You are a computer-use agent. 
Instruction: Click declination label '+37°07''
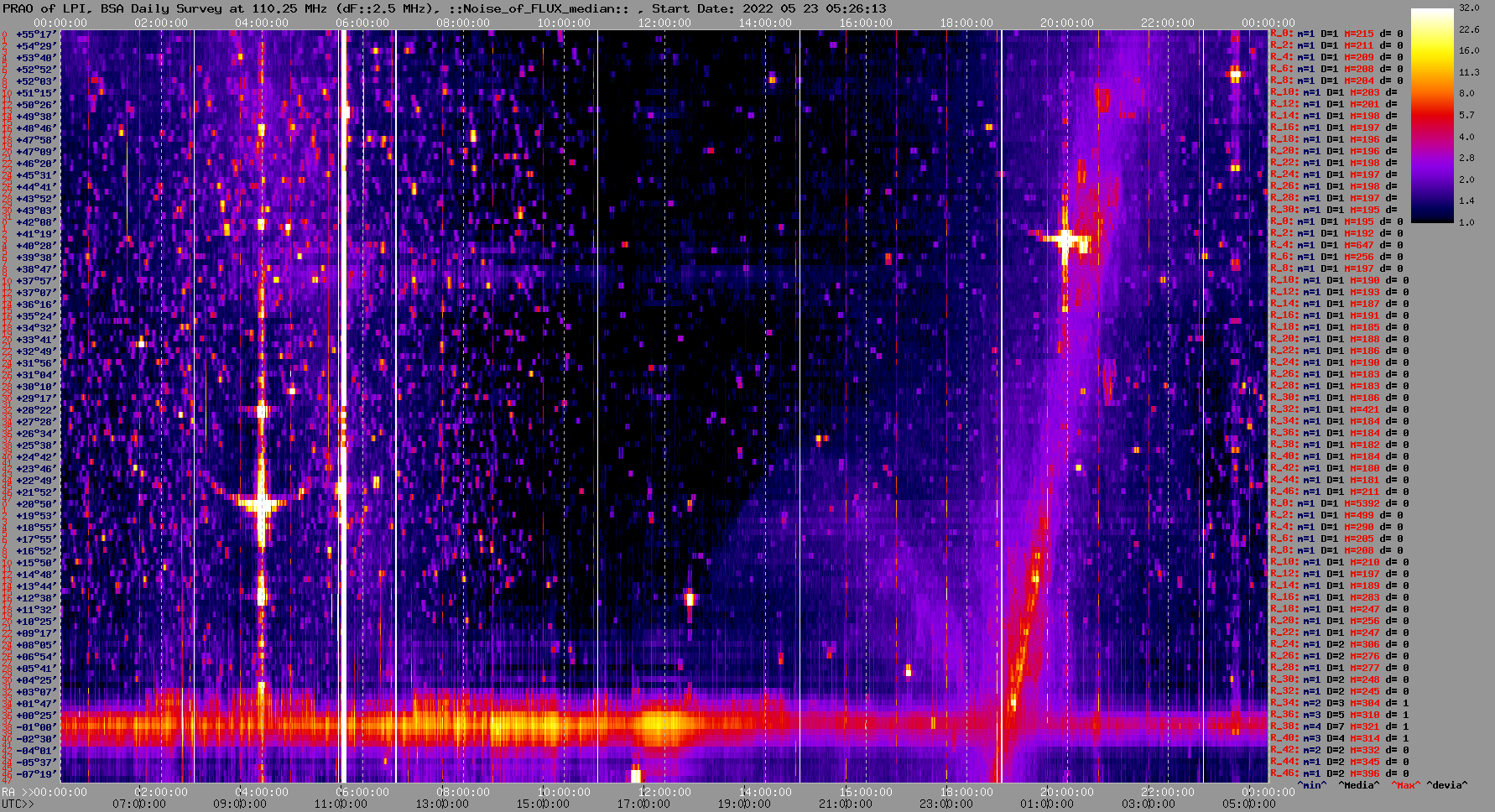36,292
